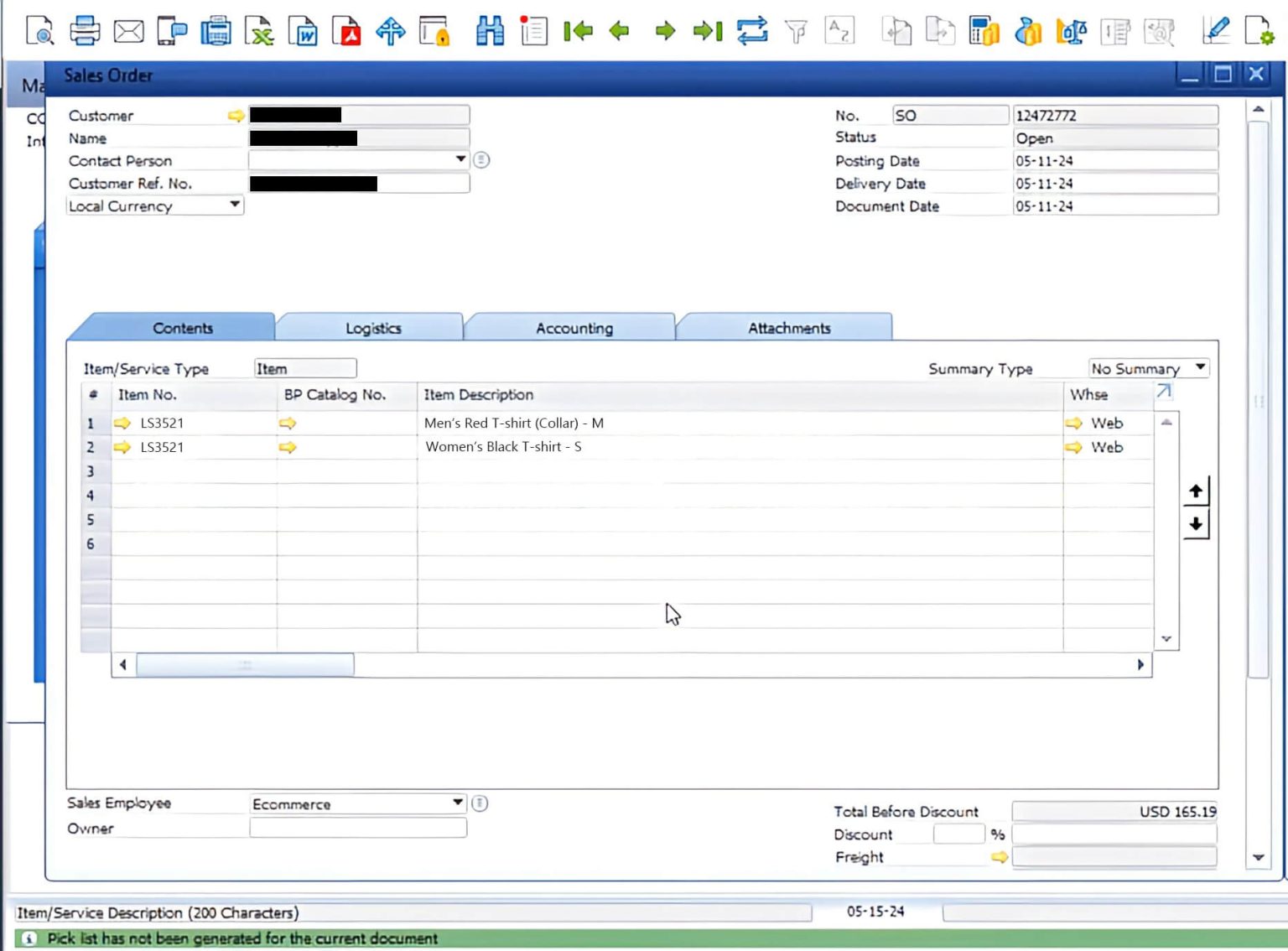Select the Refresh Record toolbar icon
This screenshot has height=951, width=1288.
coord(752,31)
